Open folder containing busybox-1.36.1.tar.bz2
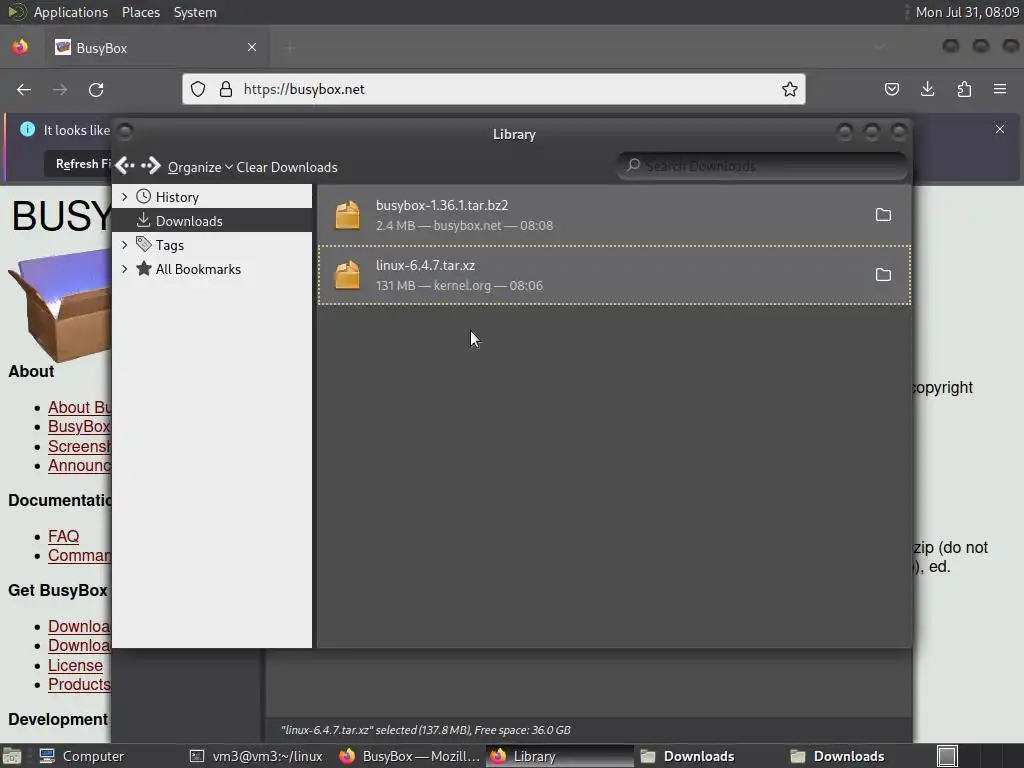The image size is (1024, 768). click(883, 215)
